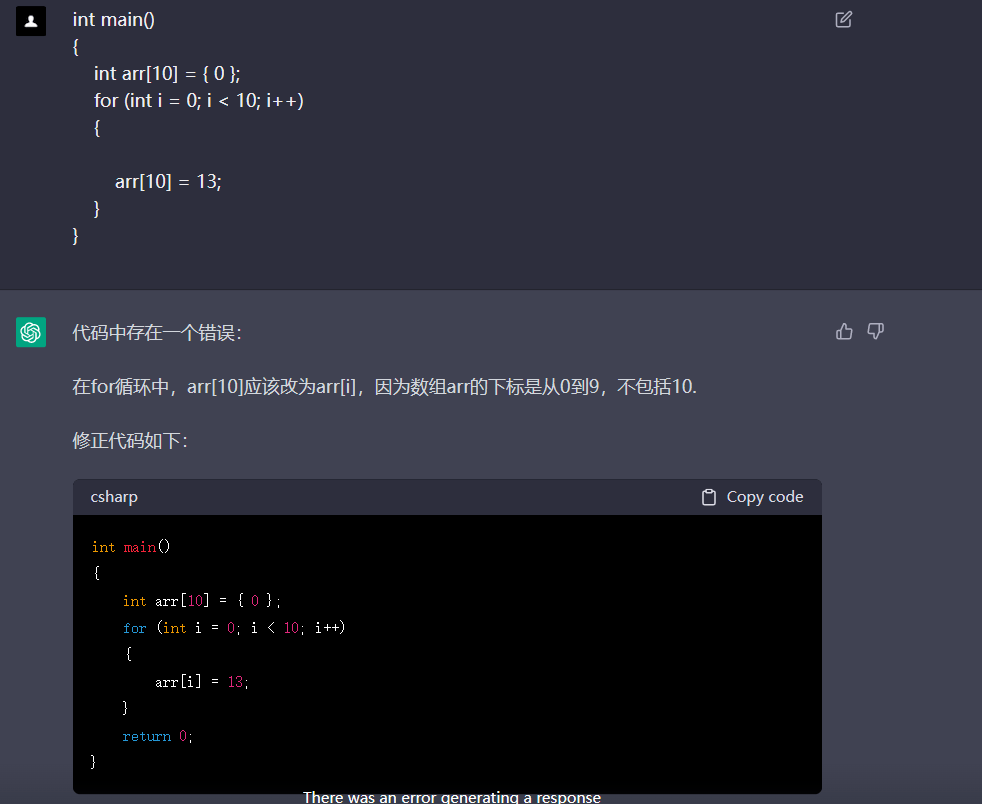Click "int main()" inside the code block
The image size is (982, 804).
[x=131, y=547]
